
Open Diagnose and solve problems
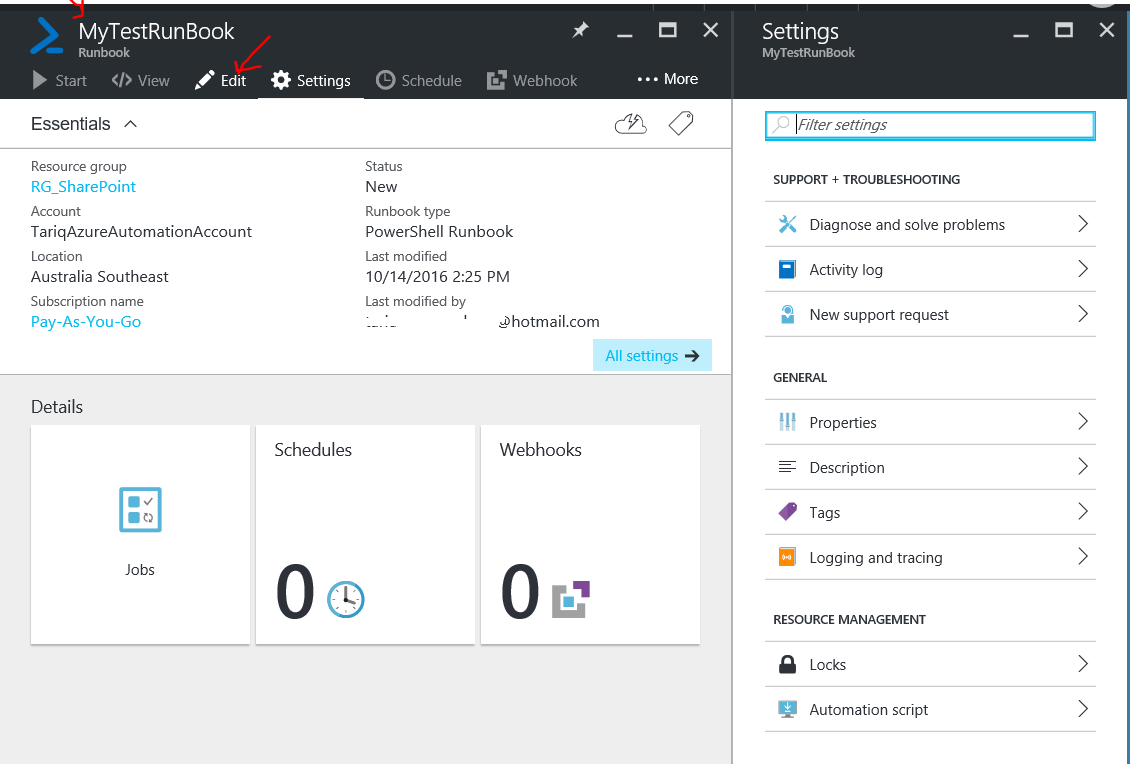930,225
